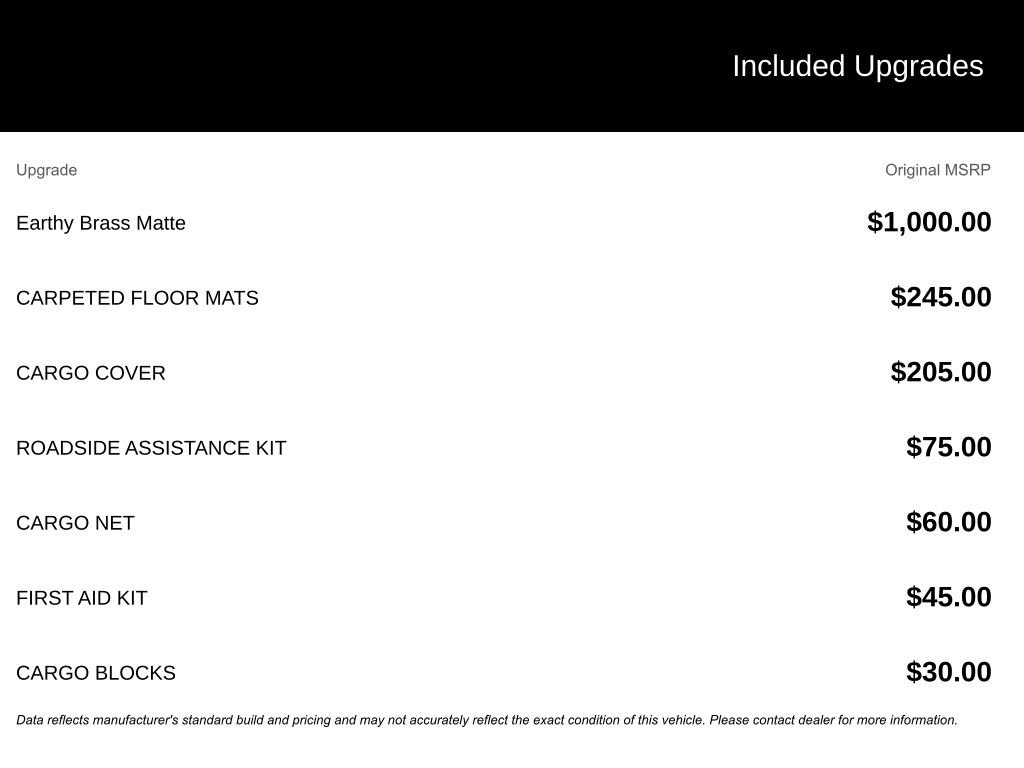This screenshot has width=1024, height=768.
Task: Click the "Data reflects manufacturer's" disclaimer sentence
Action: click(x=360, y=720)
